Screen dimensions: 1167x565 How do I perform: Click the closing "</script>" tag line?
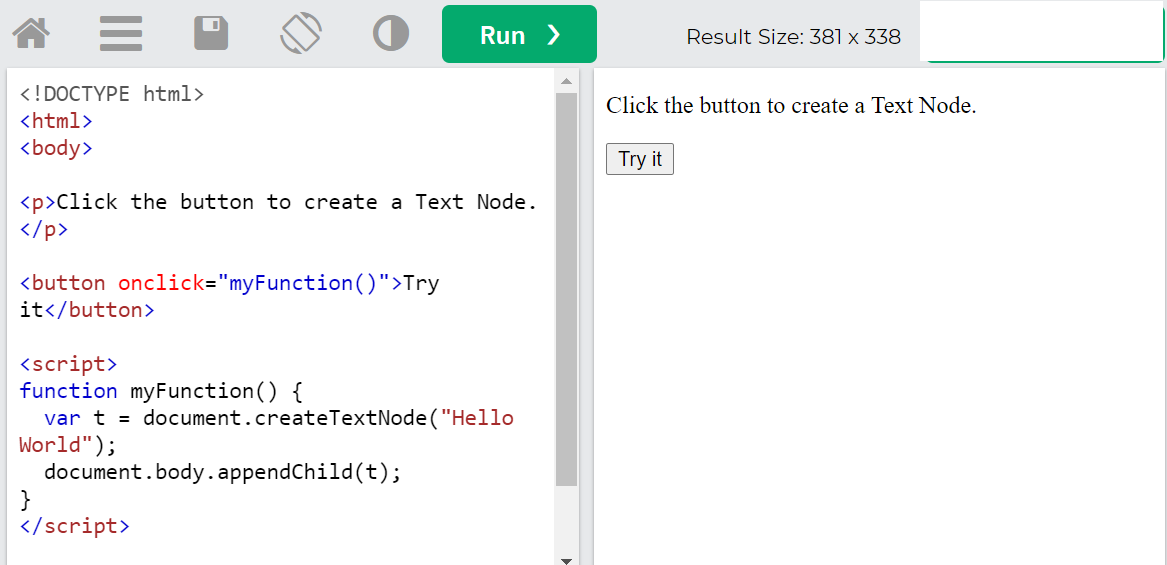tap(74, 526)
